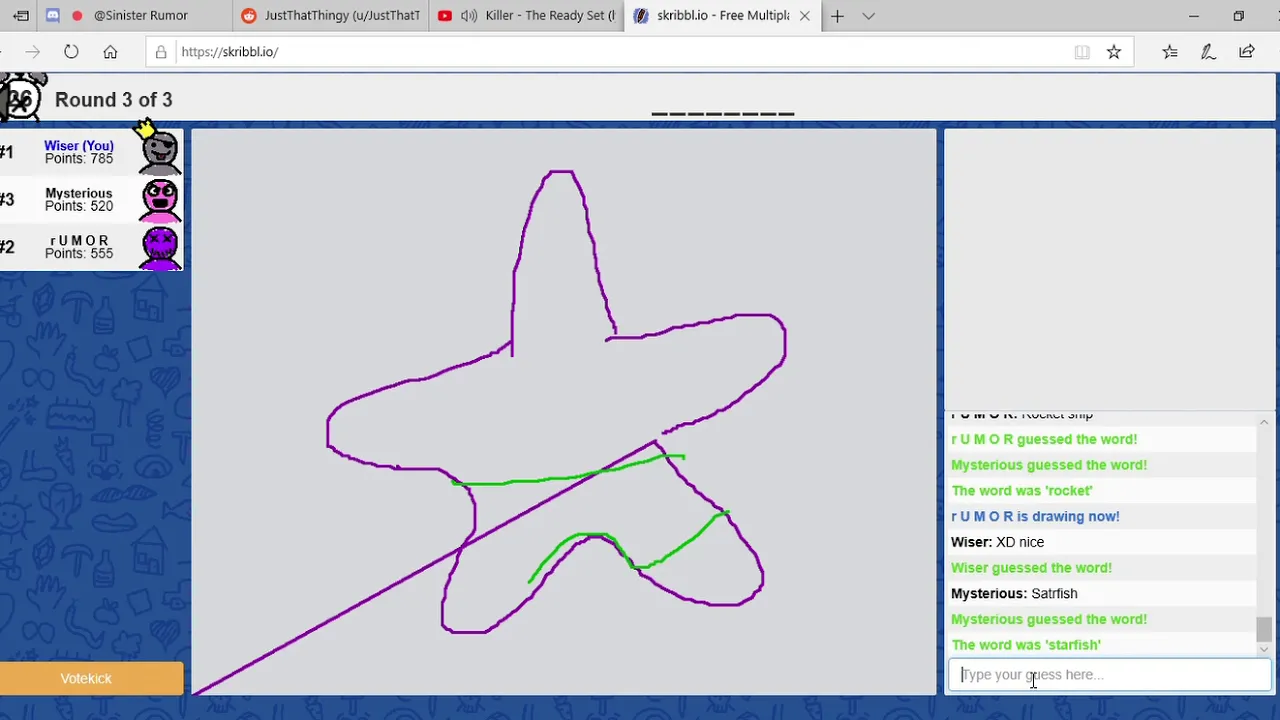
Task: Click the site padlock icon in address bar
Action: (161, 52)
